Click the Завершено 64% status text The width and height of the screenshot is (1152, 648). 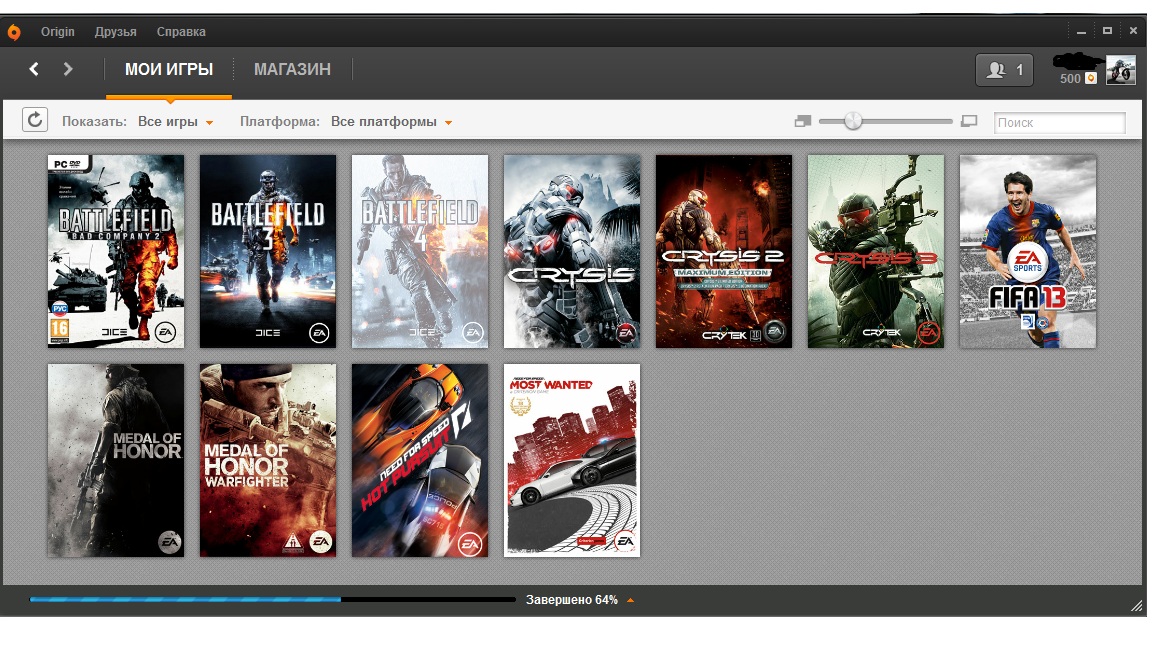point(572,600)
